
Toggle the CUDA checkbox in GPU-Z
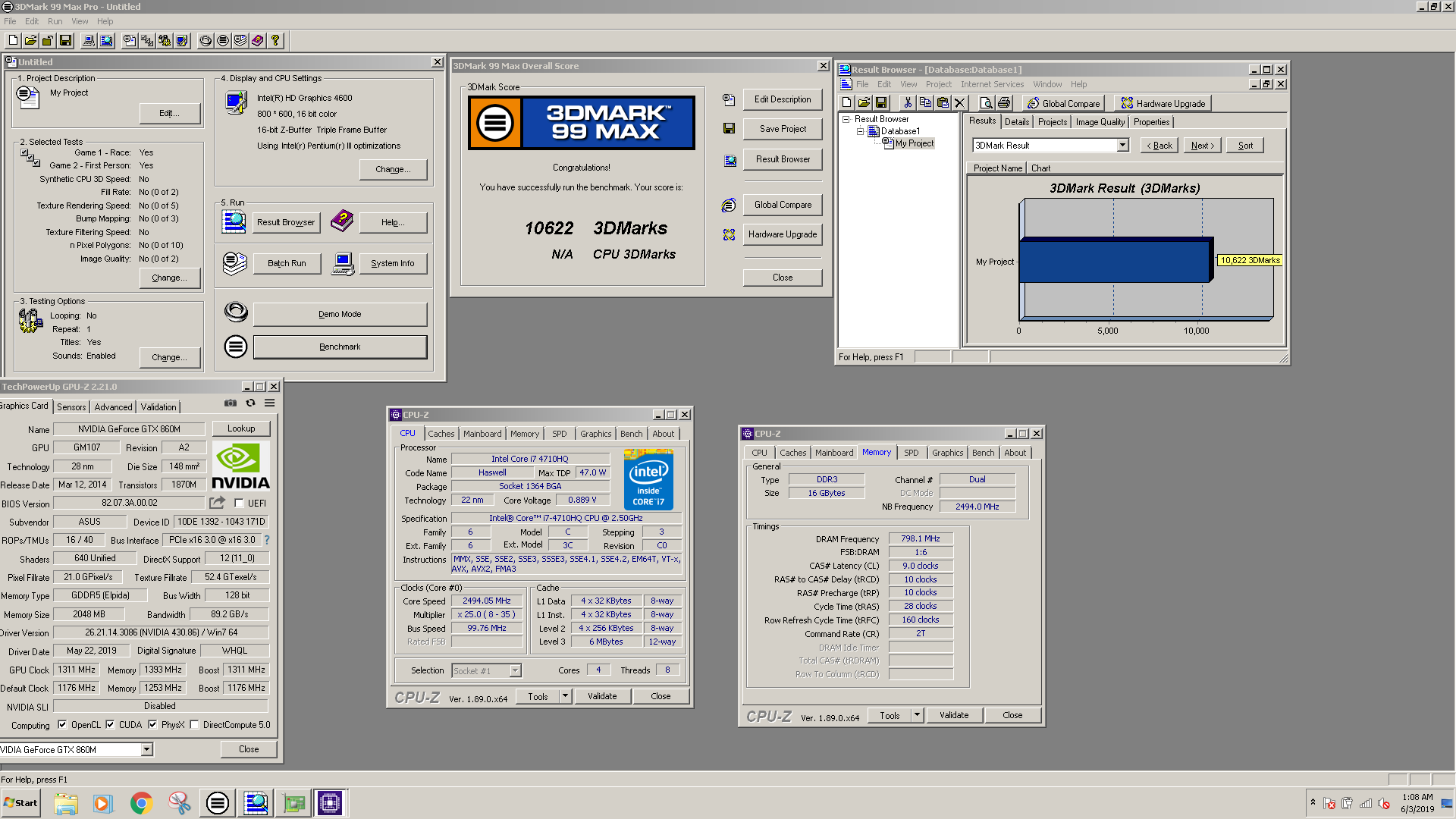[110, 725]
